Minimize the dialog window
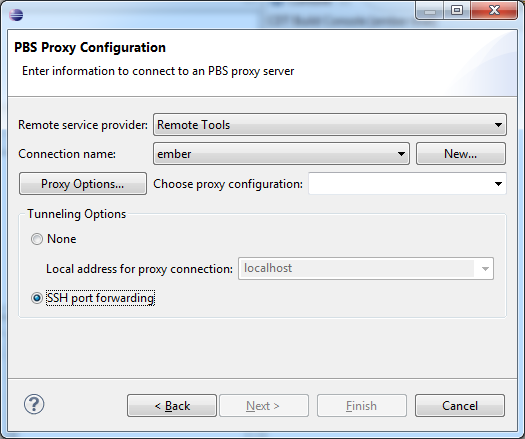Image resolution: width=525 pixels, height=439 pixels. click(430, 10)
